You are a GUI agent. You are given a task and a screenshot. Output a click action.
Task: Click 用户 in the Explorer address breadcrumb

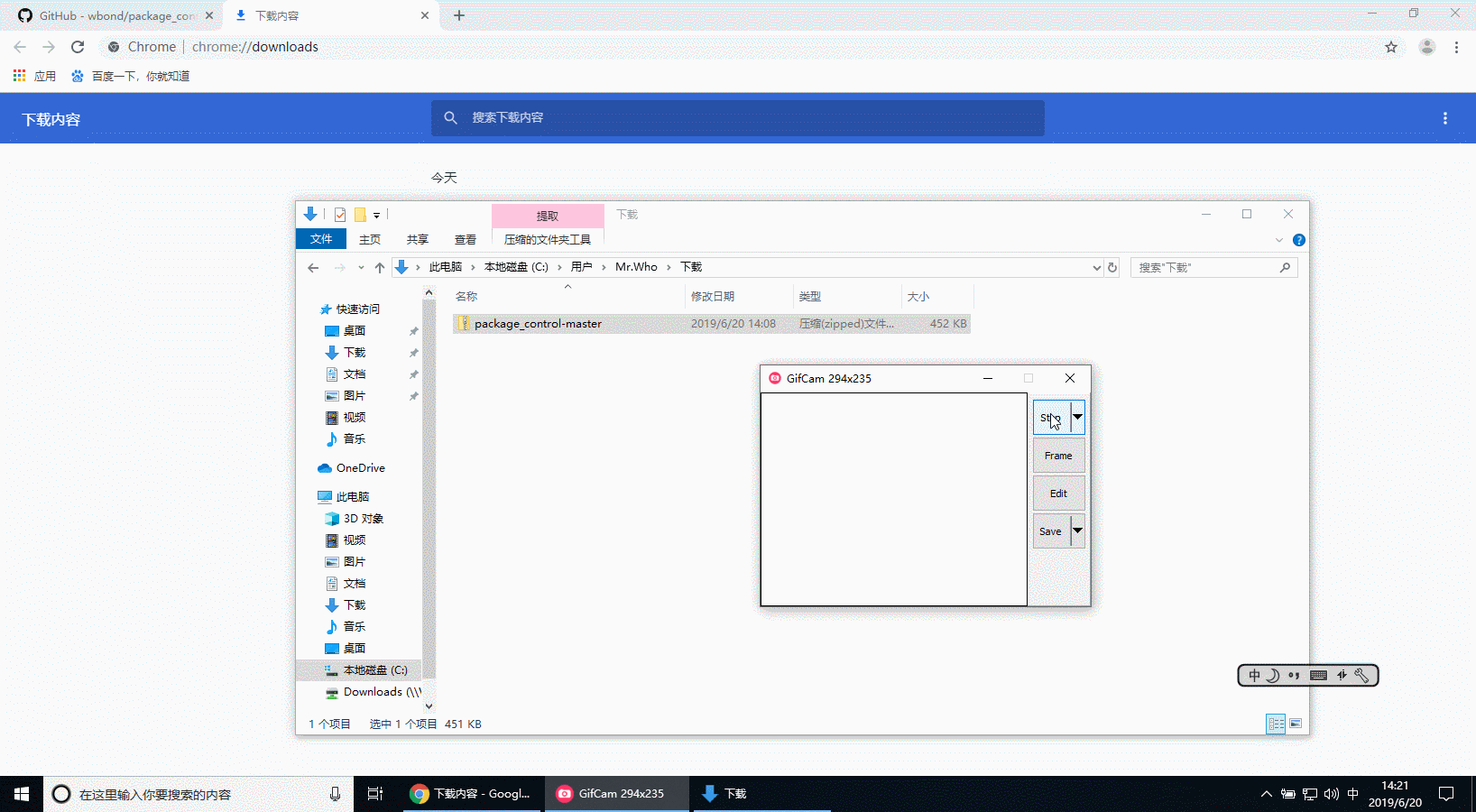tap(582, 267)
